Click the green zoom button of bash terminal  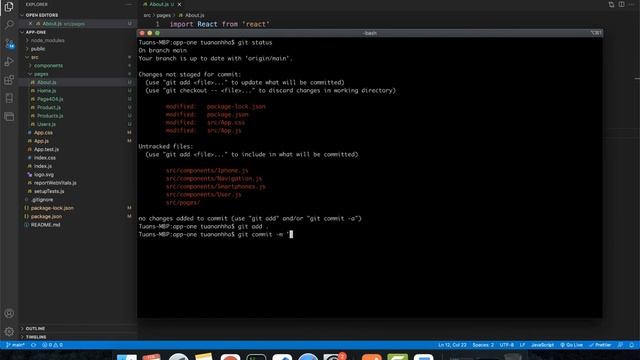click(157, 33)
